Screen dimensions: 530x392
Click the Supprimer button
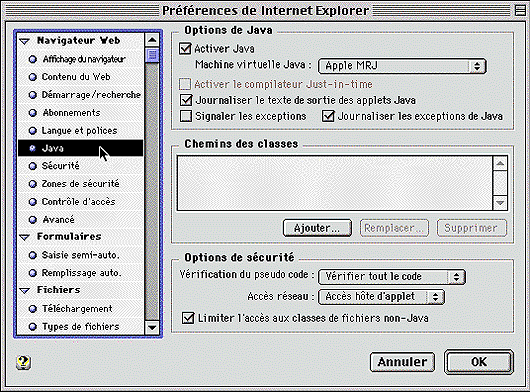tap(472, 228)
